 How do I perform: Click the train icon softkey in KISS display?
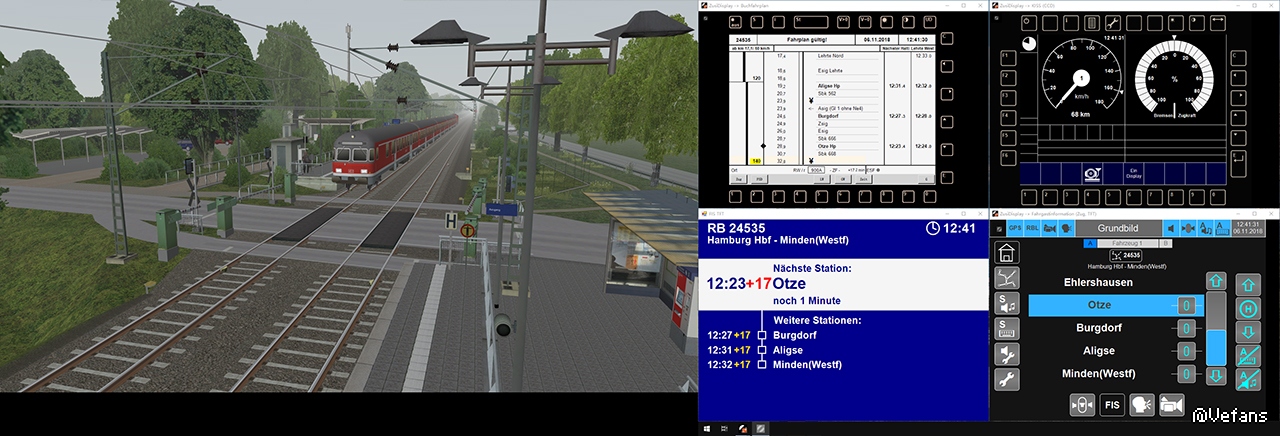(x=1092, y=173)
